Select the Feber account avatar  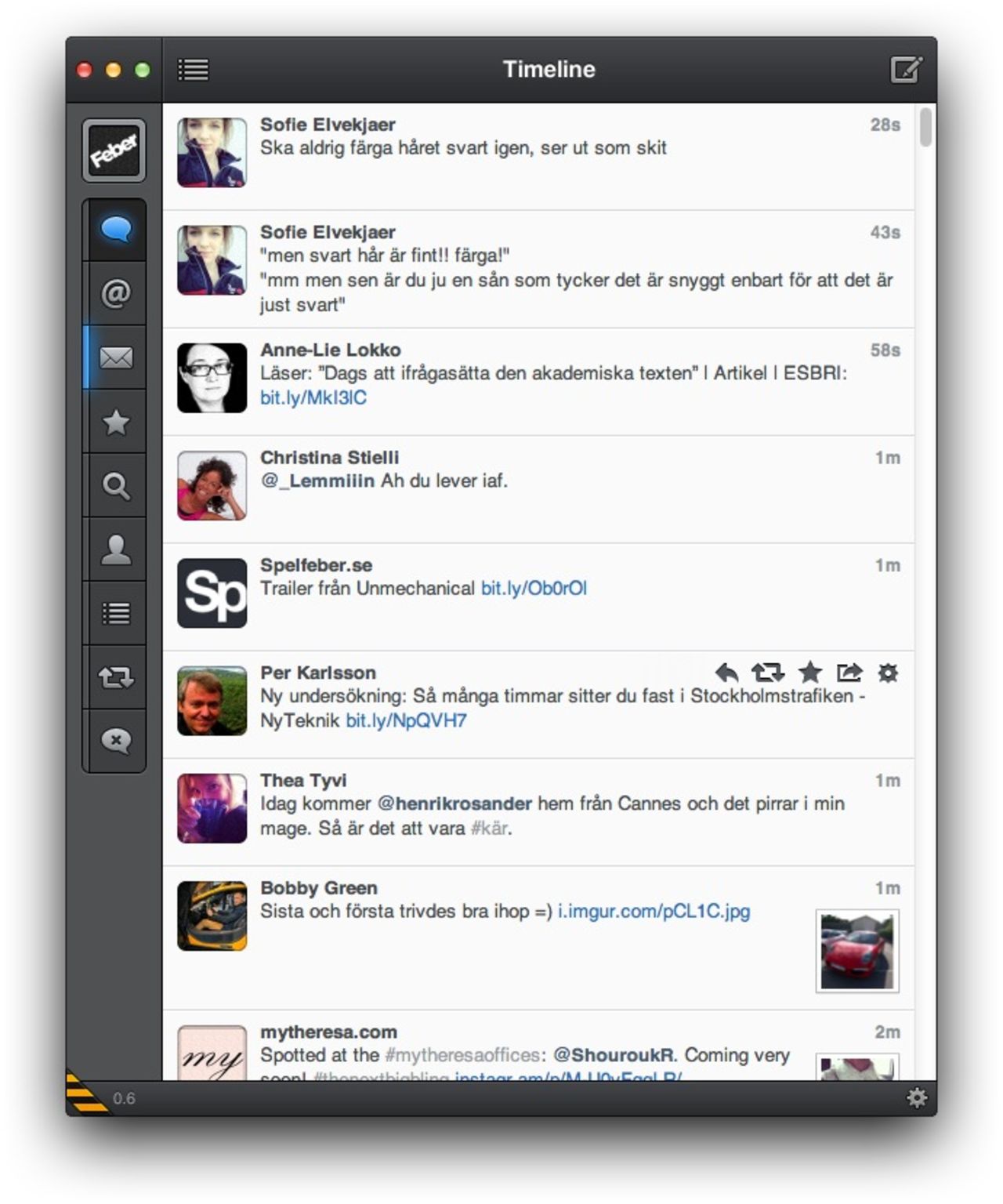pos(115,151)
